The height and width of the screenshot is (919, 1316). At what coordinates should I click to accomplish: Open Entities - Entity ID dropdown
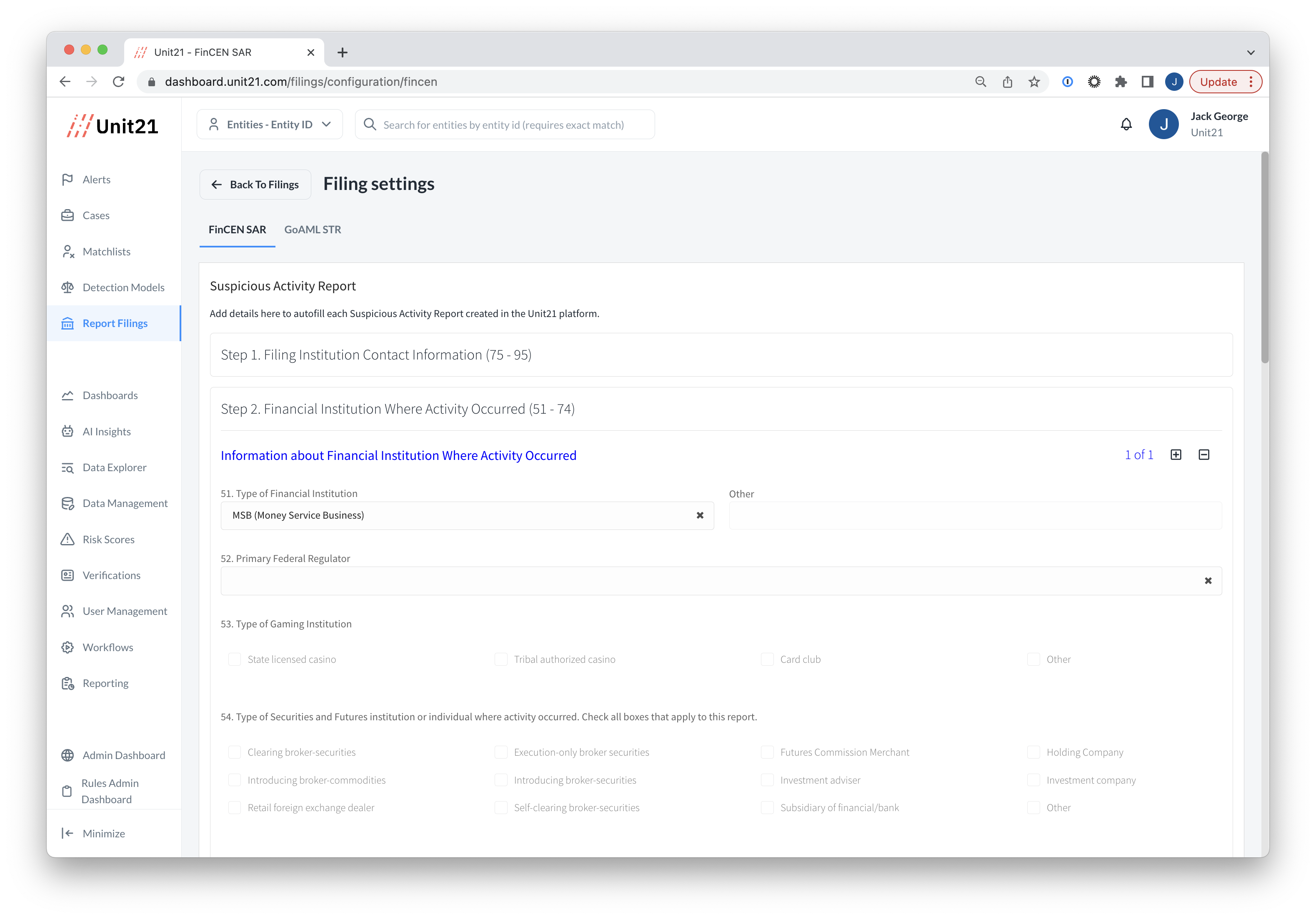click(269, 124)
